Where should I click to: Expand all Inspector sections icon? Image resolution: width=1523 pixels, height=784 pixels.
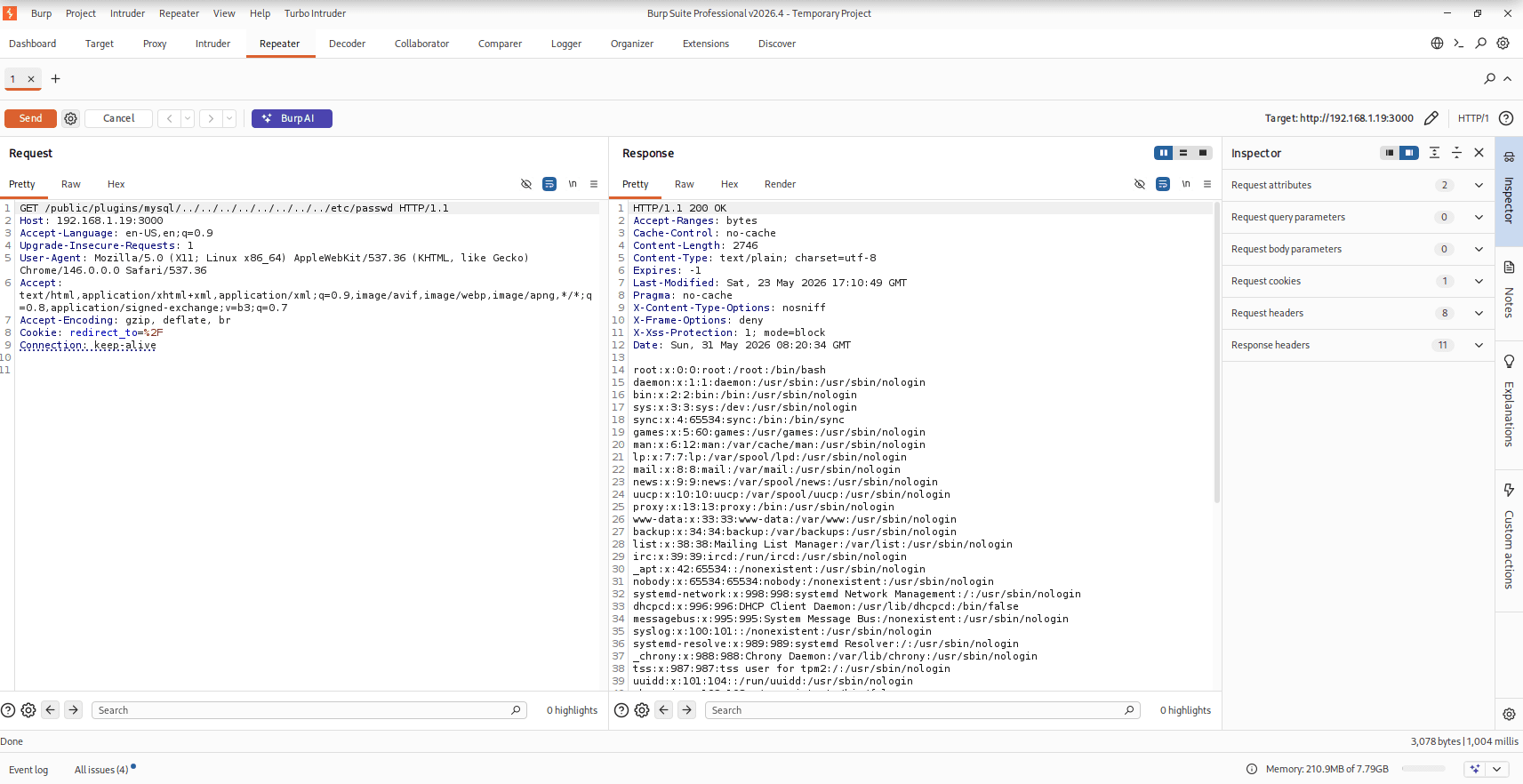tap(1434, 153)
